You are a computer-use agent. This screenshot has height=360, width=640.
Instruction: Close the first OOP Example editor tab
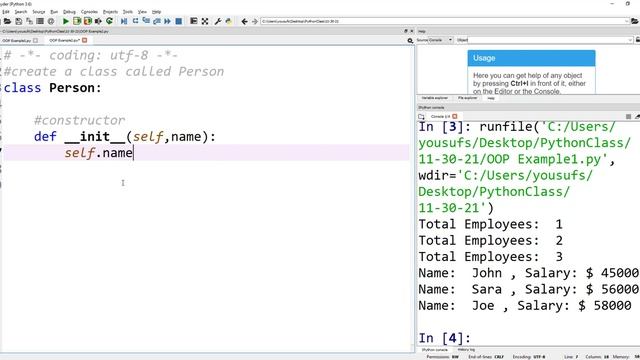[x=36, y=40]
